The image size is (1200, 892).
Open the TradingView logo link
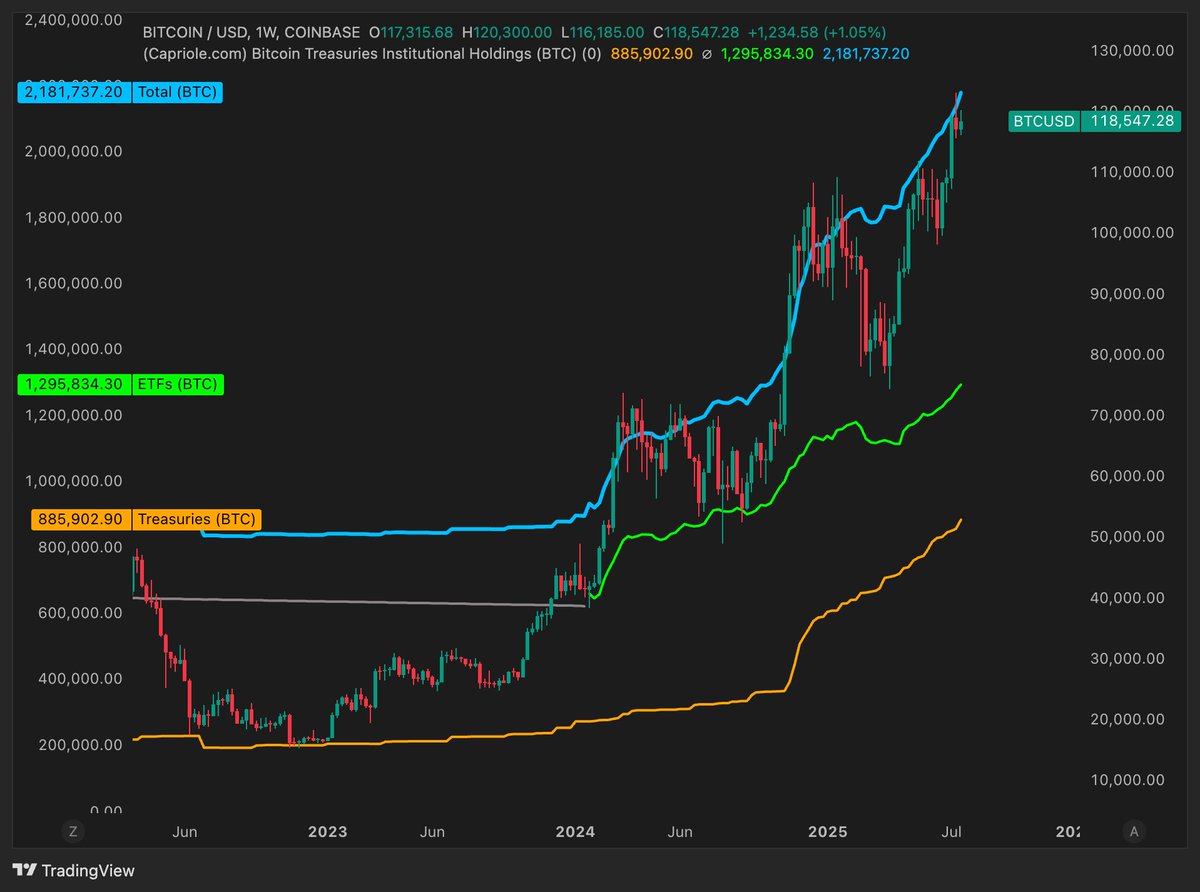(73, 870)
